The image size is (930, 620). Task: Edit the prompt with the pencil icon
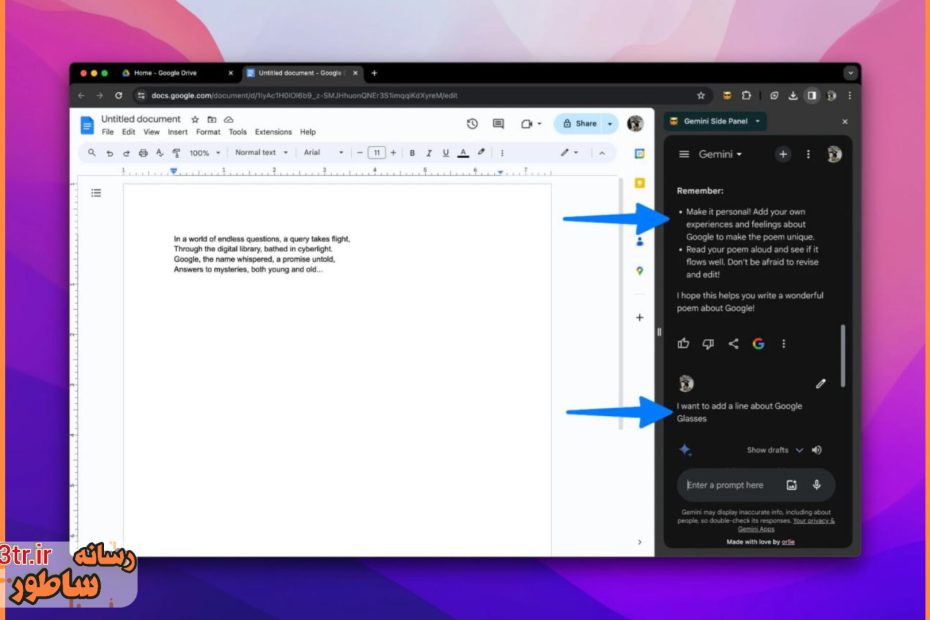click(820, 383)
